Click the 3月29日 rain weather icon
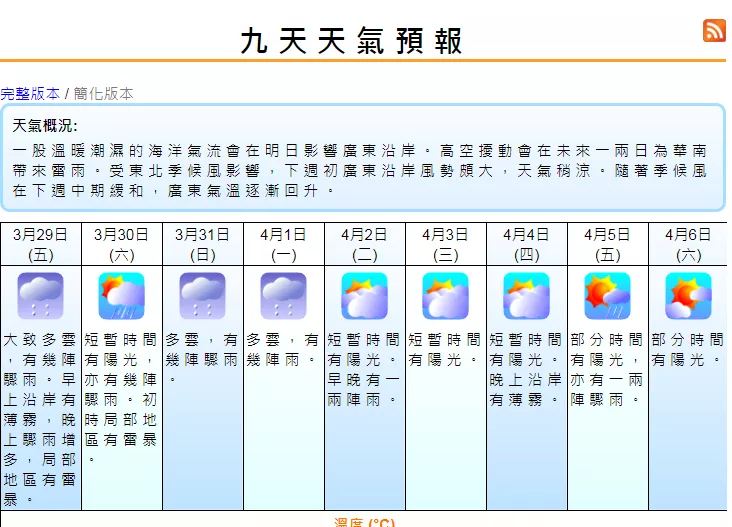 [41, 296]
